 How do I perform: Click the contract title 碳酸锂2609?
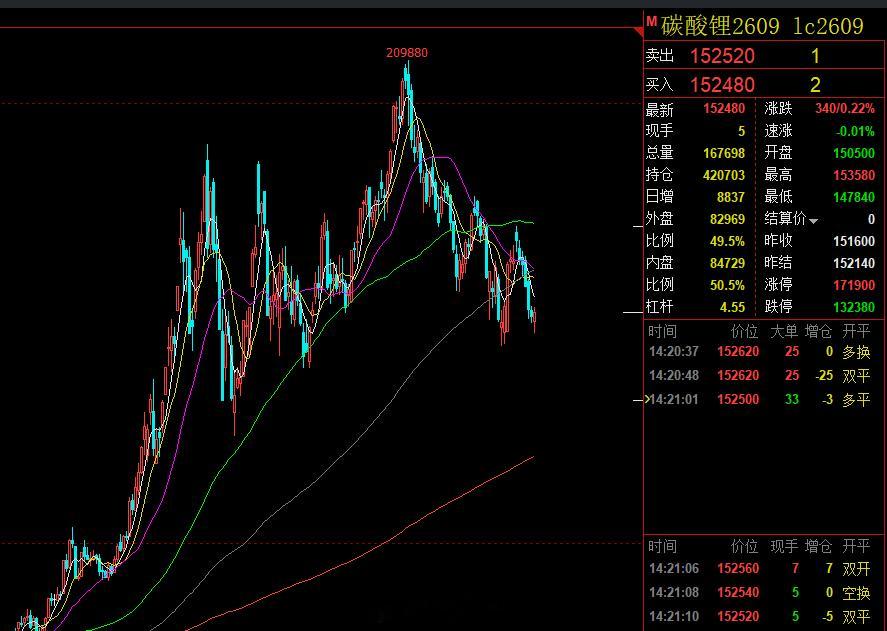point(720,26)
